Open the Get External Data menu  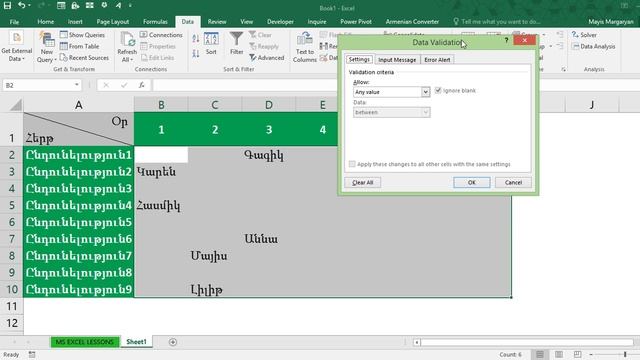16,47
